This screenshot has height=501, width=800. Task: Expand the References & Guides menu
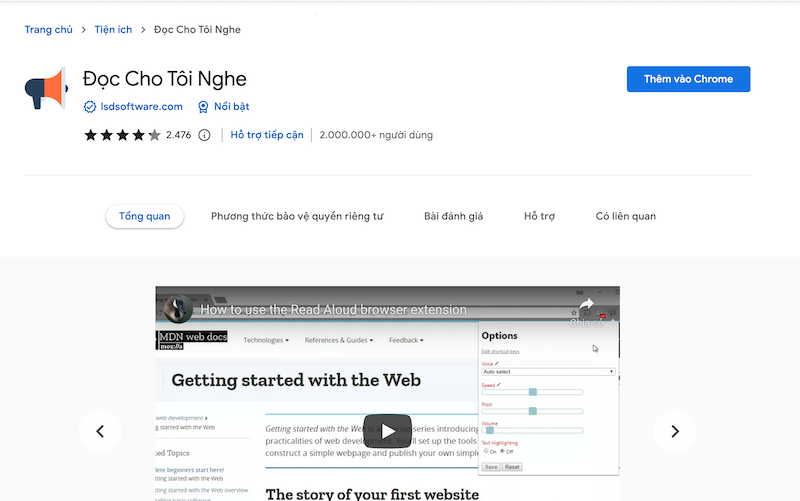(338, 340)
